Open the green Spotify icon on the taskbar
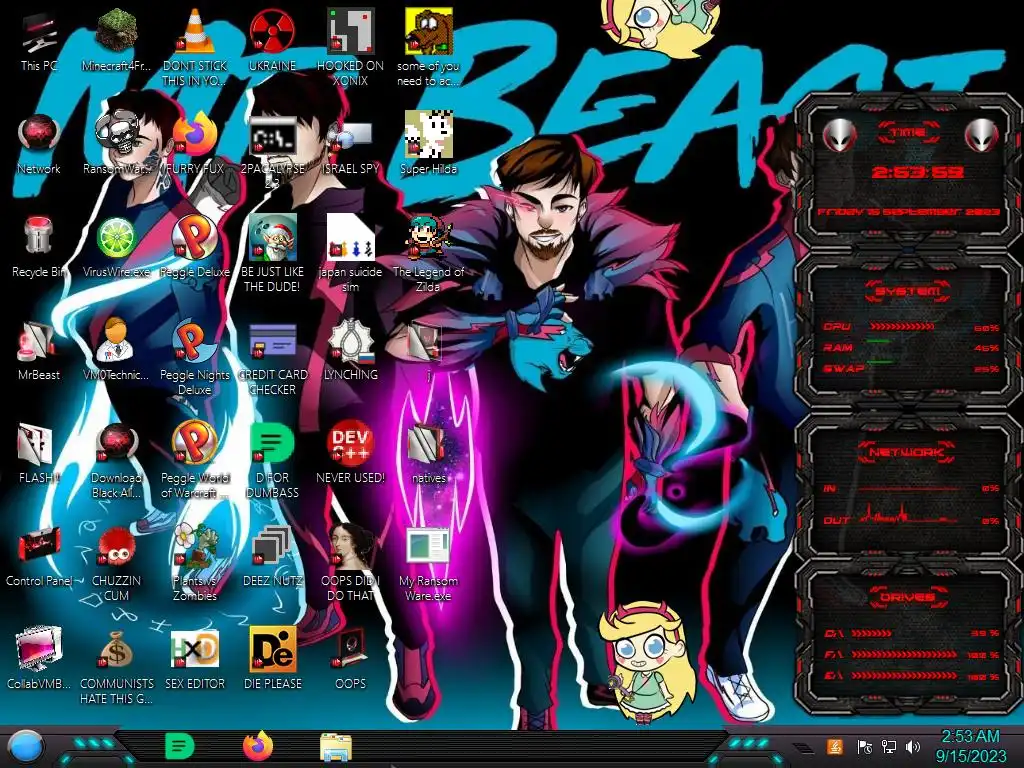This screenshot has height=768, width=1024. [x=179, y=746]
